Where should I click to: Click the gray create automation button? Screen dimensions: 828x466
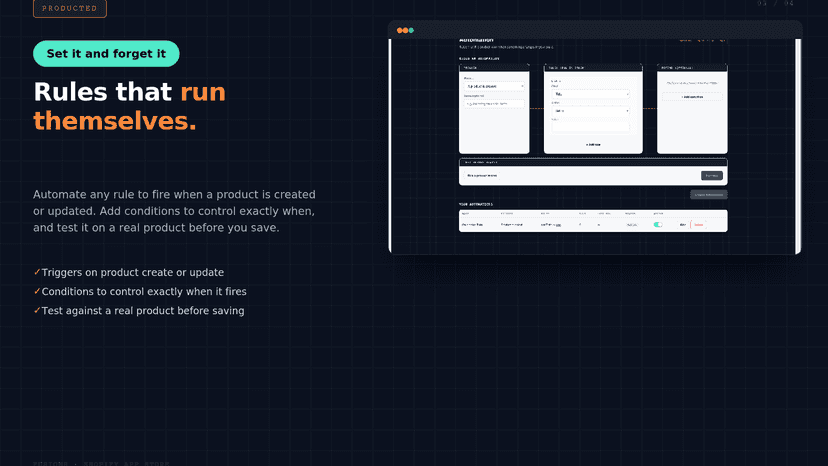click(x=709, y=194)
